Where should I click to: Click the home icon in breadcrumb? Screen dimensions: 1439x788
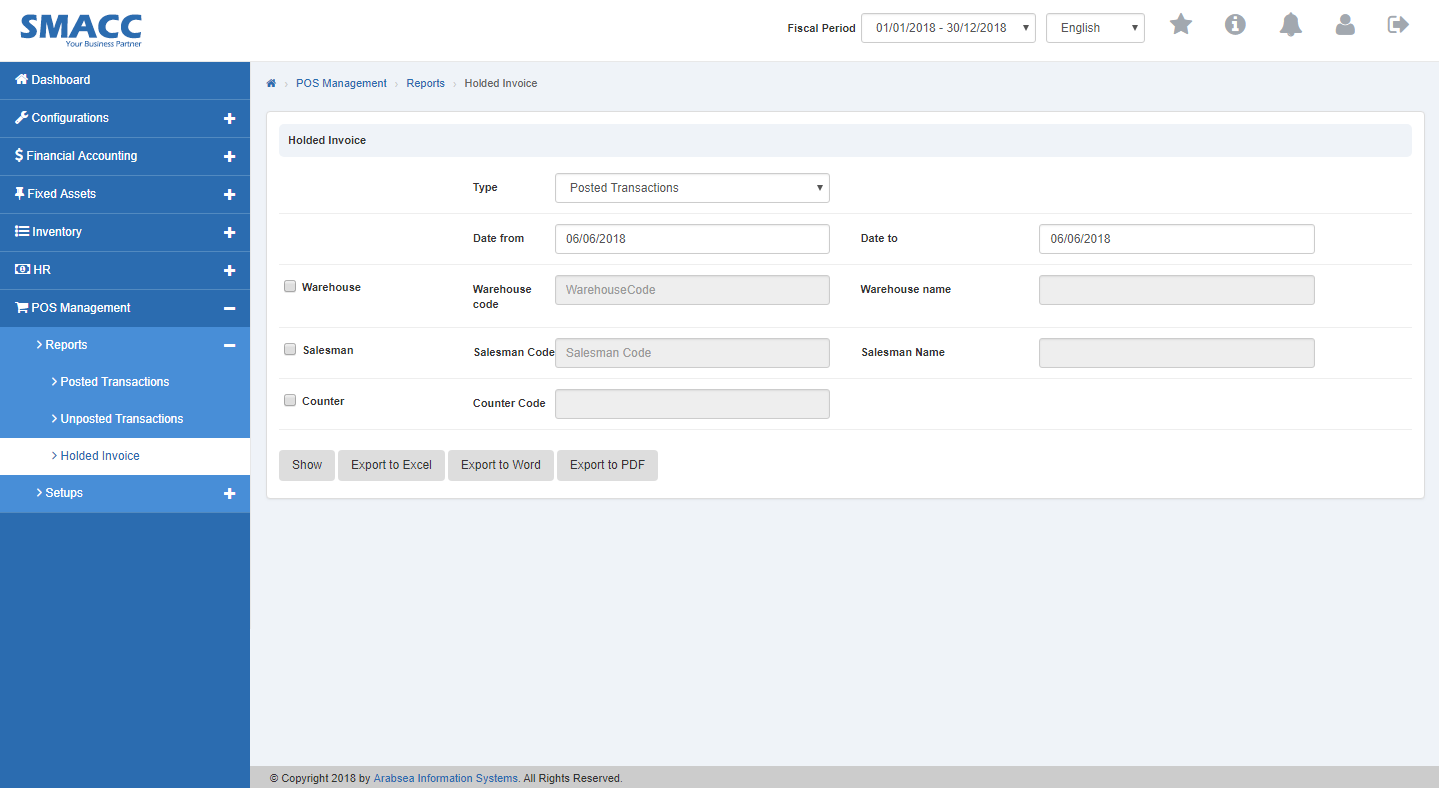coord(270,83)
